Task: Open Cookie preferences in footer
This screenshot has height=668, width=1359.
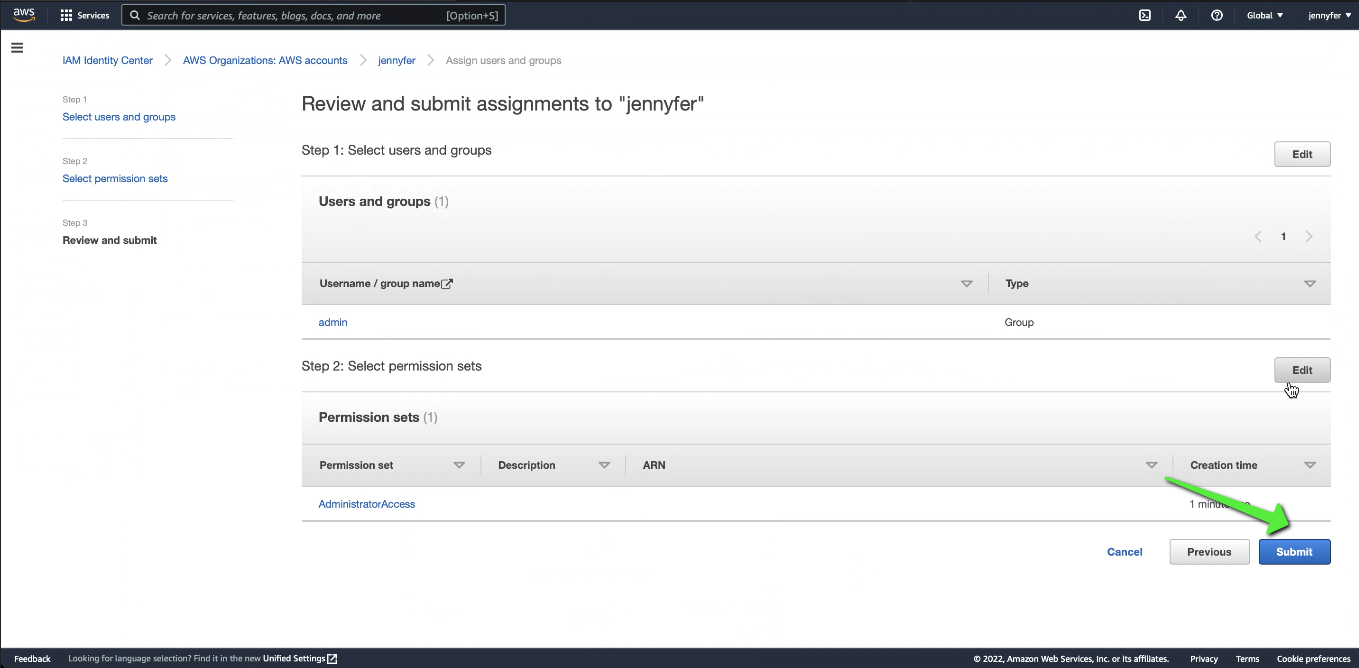Action: click(x=1314, y=659)
